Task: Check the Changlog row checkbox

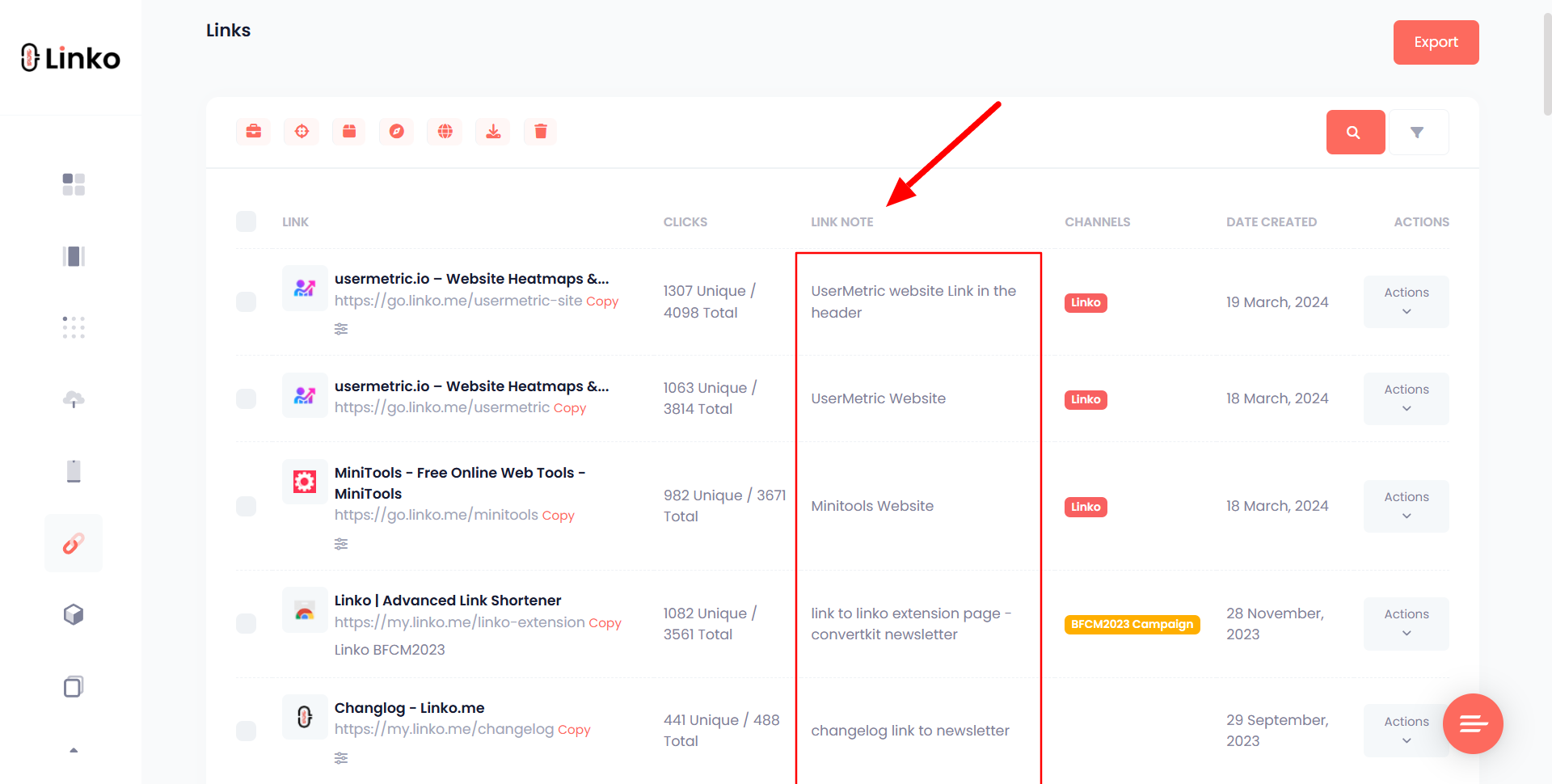Action: pyautogui.click(x=246, y=731)
